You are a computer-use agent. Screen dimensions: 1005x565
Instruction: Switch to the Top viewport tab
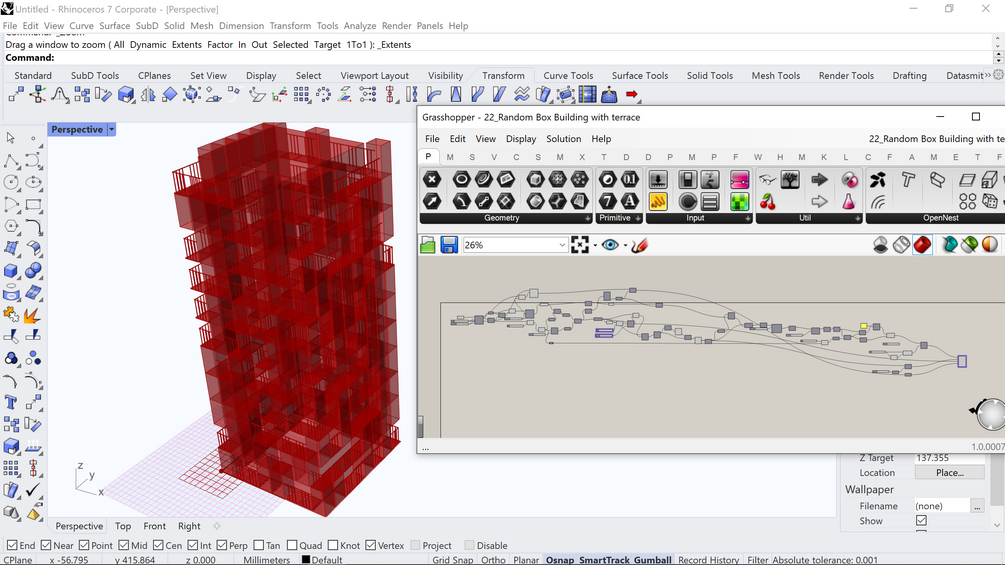(x=123, y=526)
